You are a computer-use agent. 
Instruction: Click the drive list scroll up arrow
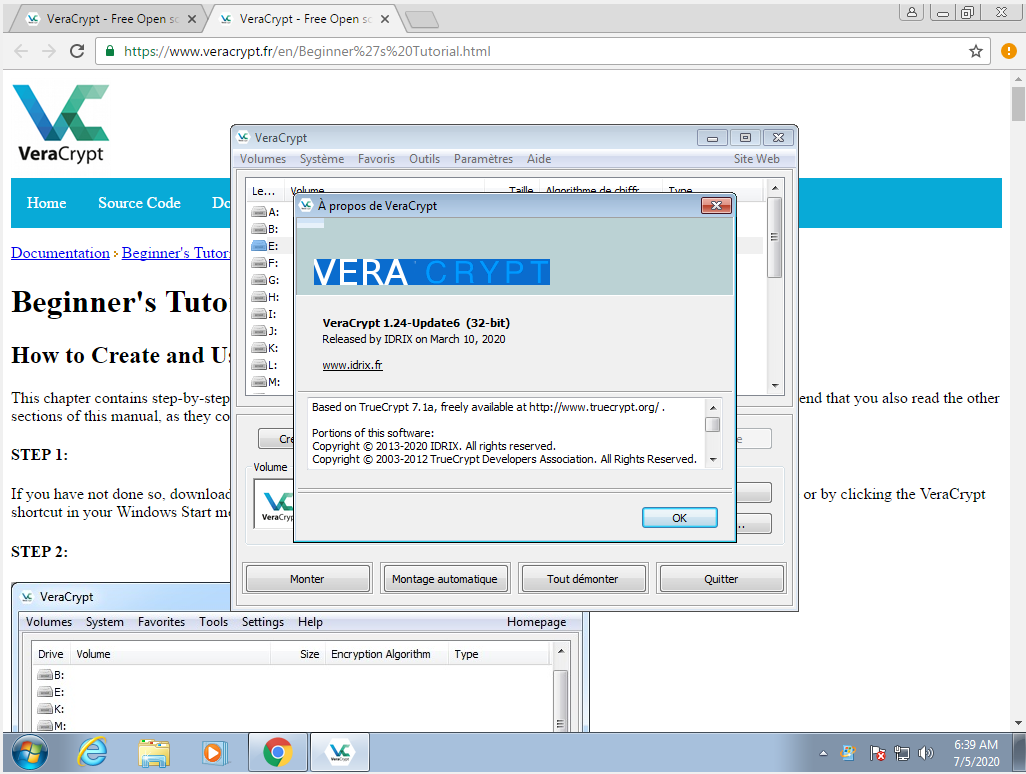tap(775, 188)
